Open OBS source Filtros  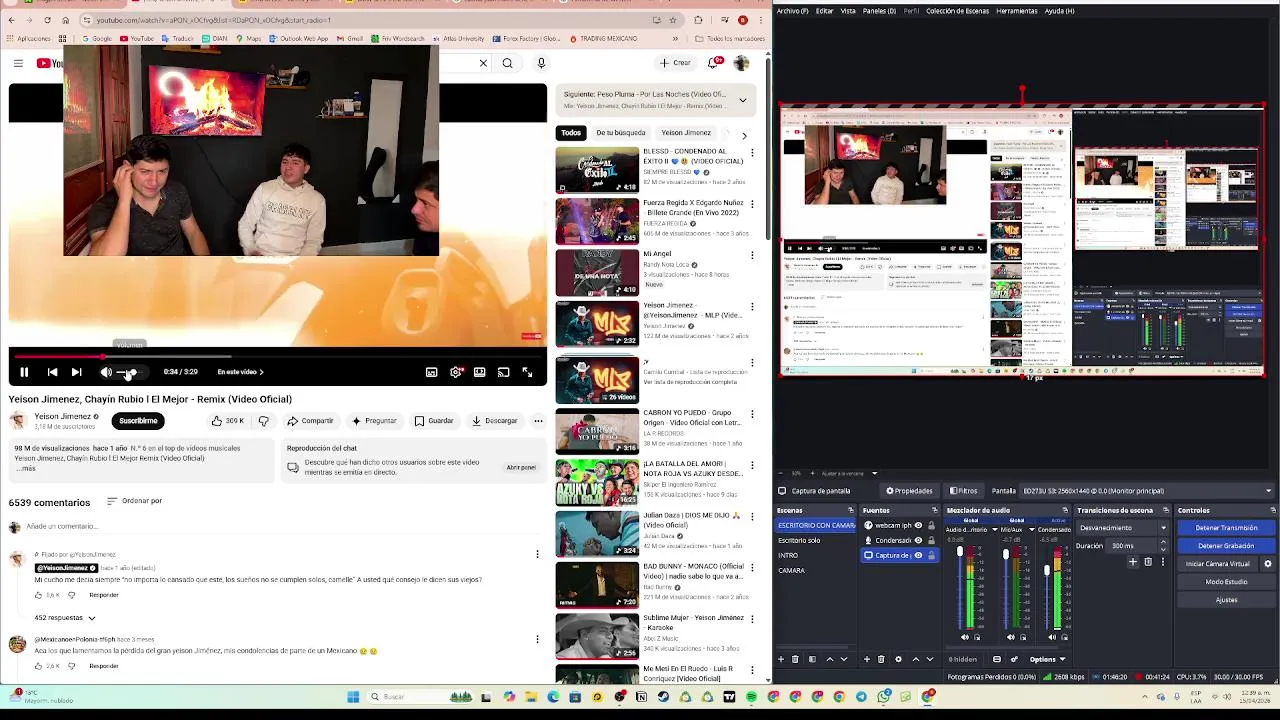pyautogui.click(x=964, y=491)
